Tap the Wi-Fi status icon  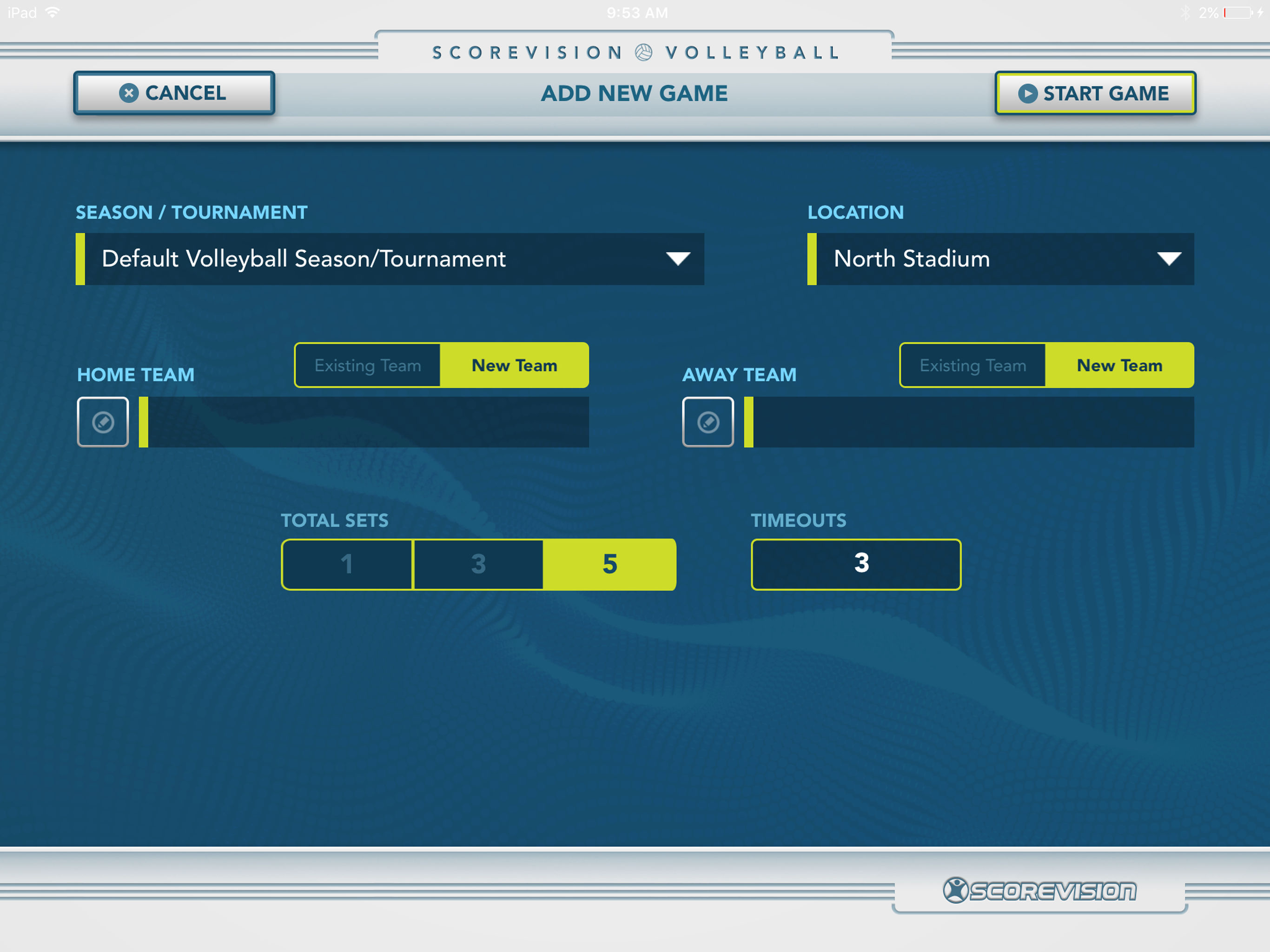(52, 12)
